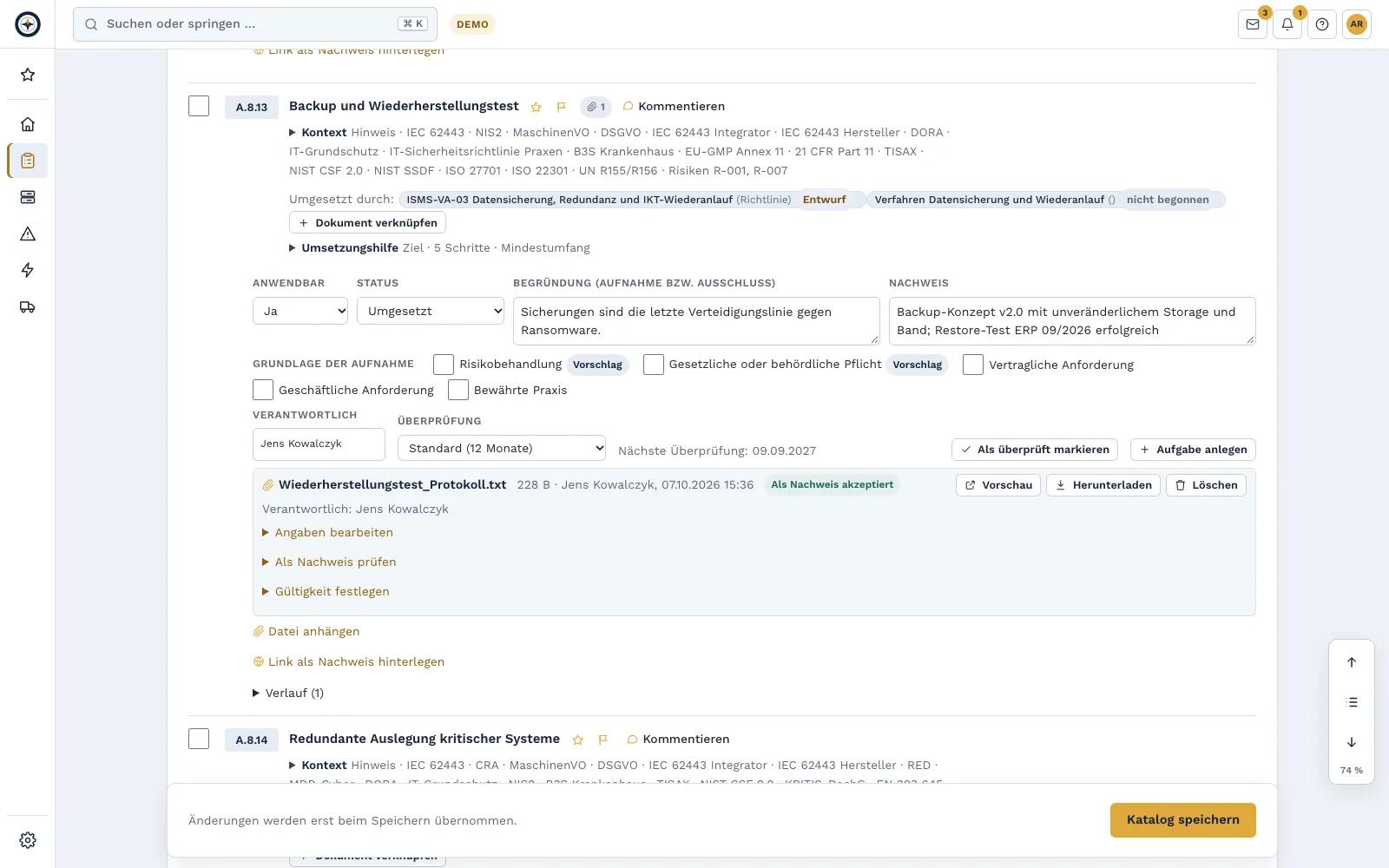Check Gesetzliche oder behördliche Pflicht

pyautogui.click(x=654, y=365)
